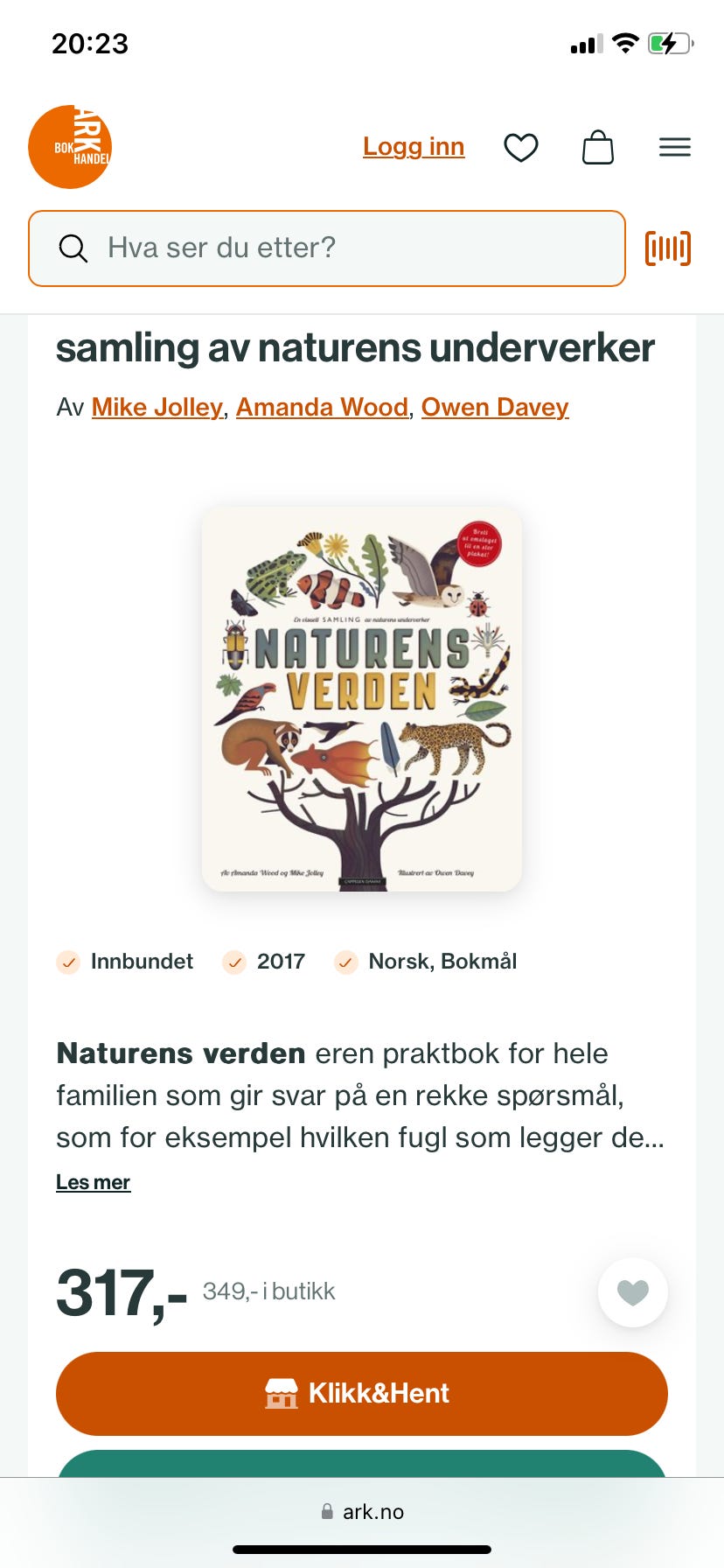724x1568 pixels.
Task: Open the ARK Bokhandel logo homepage
Action: [x=70, y=147]
